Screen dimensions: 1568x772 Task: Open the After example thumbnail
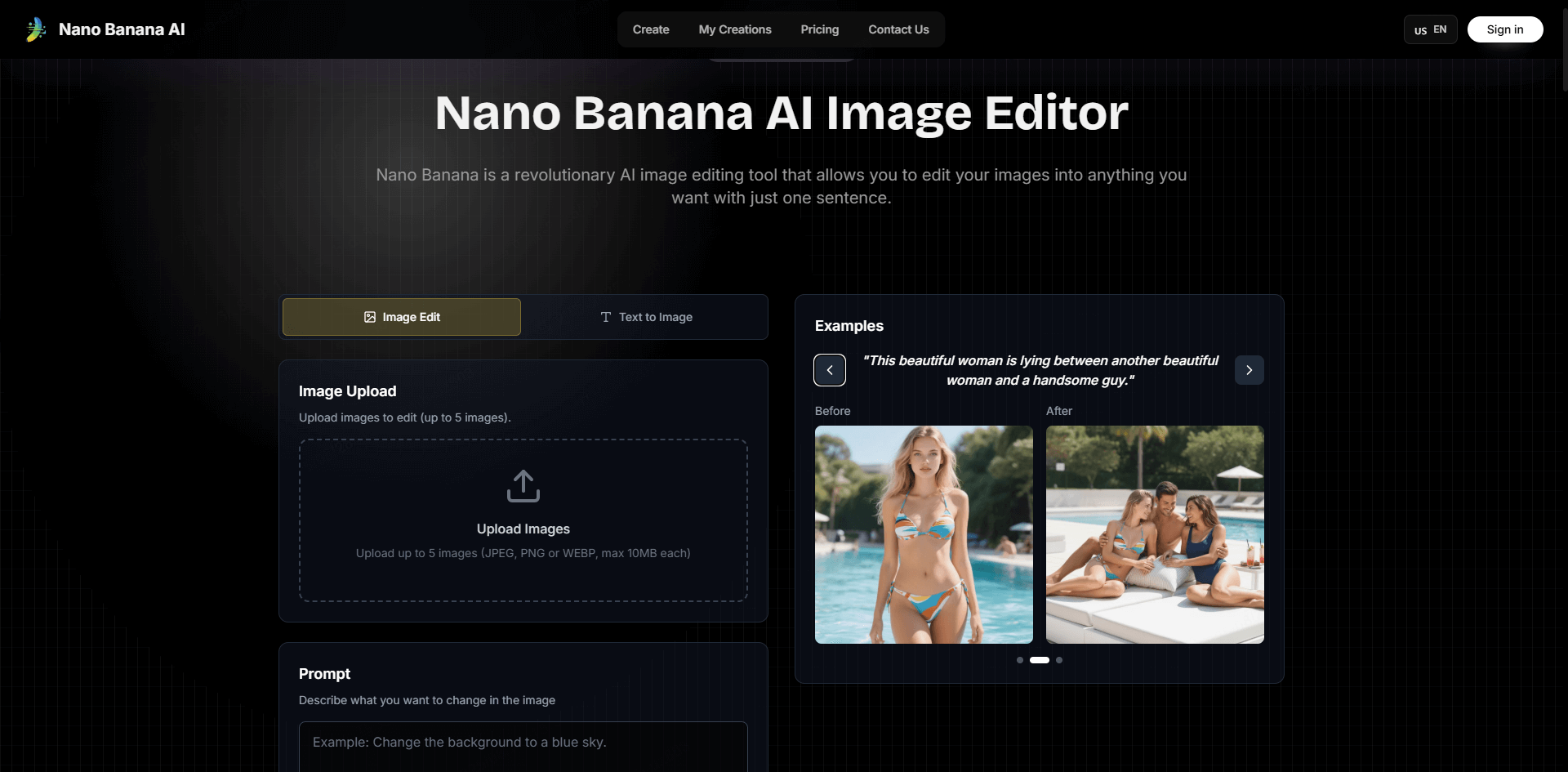1155,534
